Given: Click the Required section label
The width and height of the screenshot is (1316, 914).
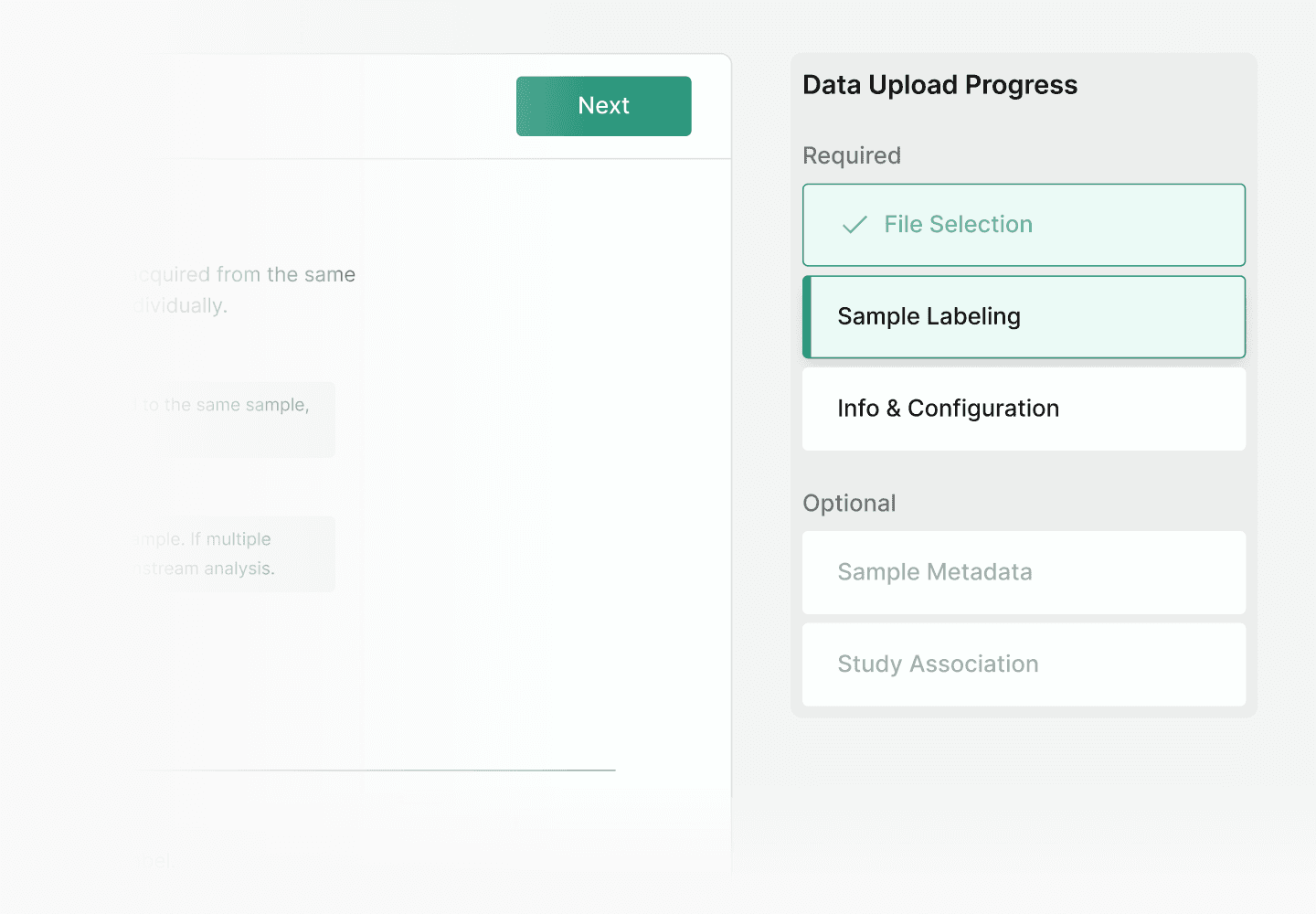Looking at the screenshot, I should pyautogui.click(x=852, y=155).
